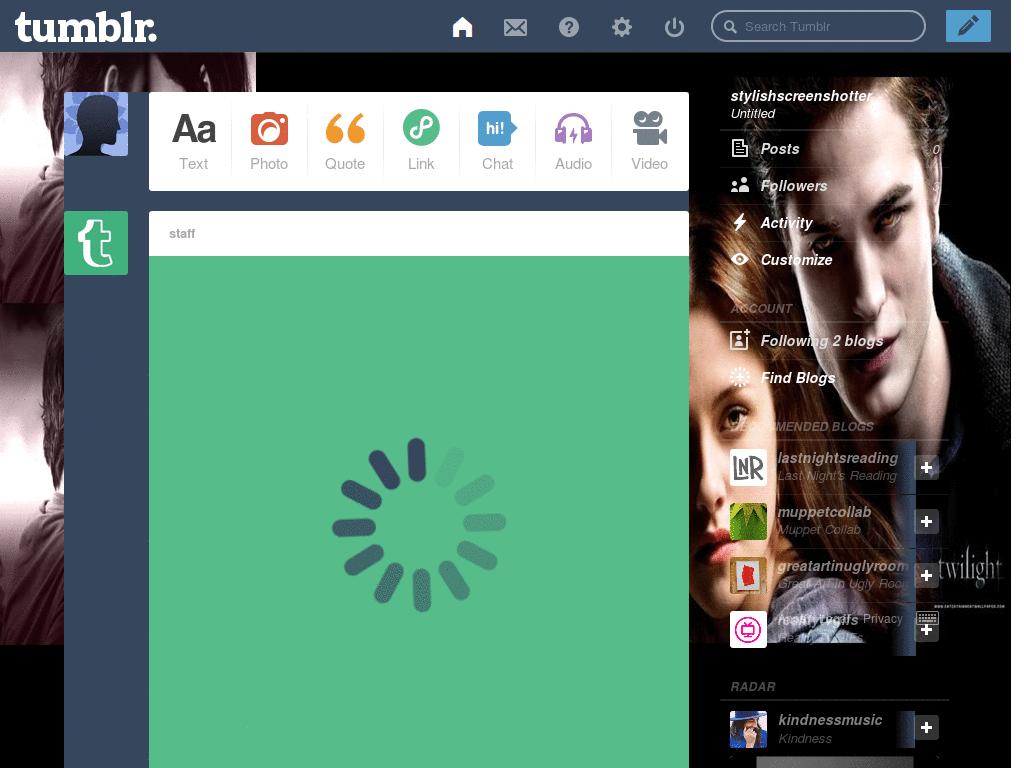Follow lastnightsreading with the plus button
Viewport: 1024px width, 768px height.
pos(926,468)
